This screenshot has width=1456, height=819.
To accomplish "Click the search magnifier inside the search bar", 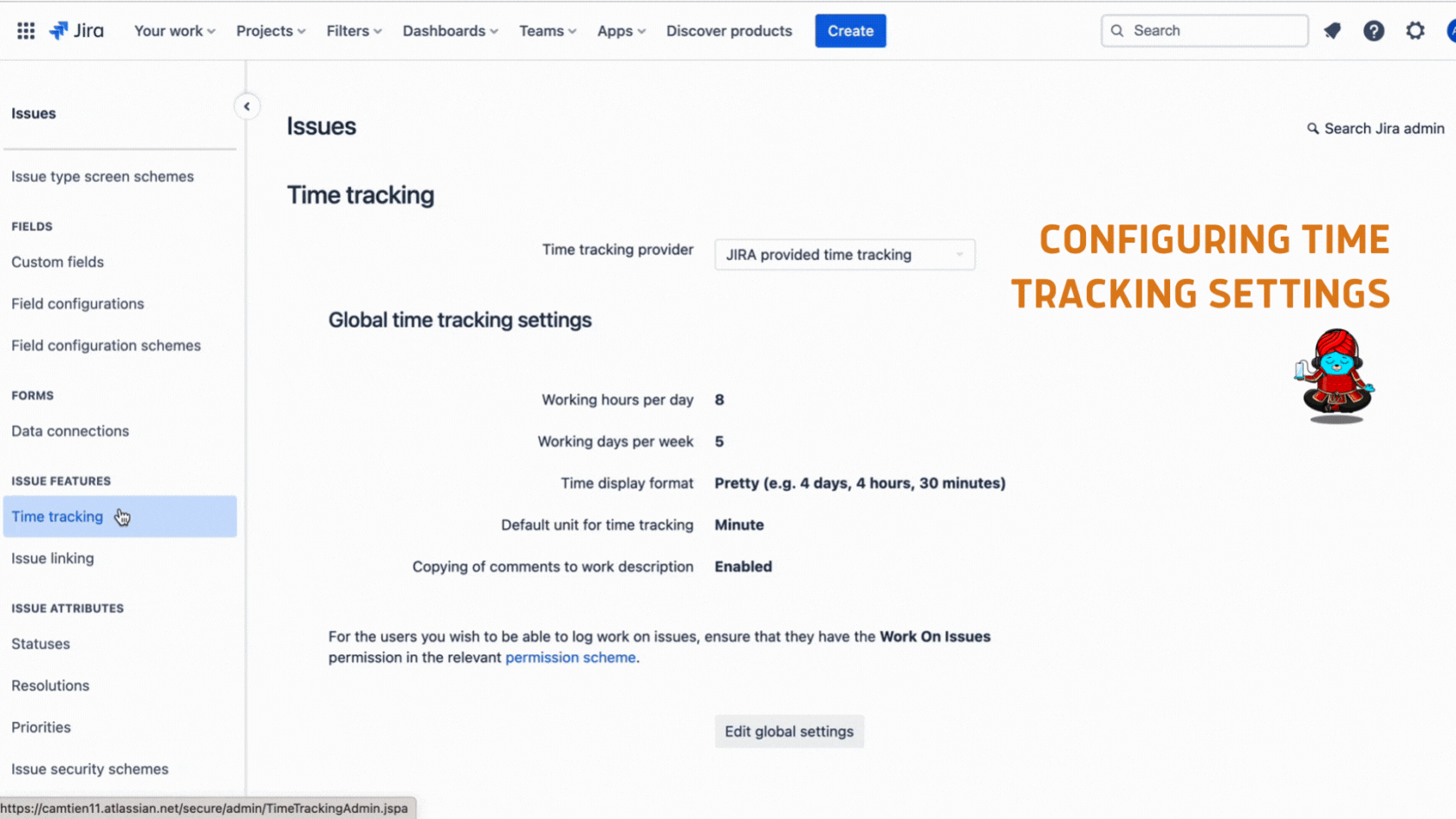I will click(1119, 30).
